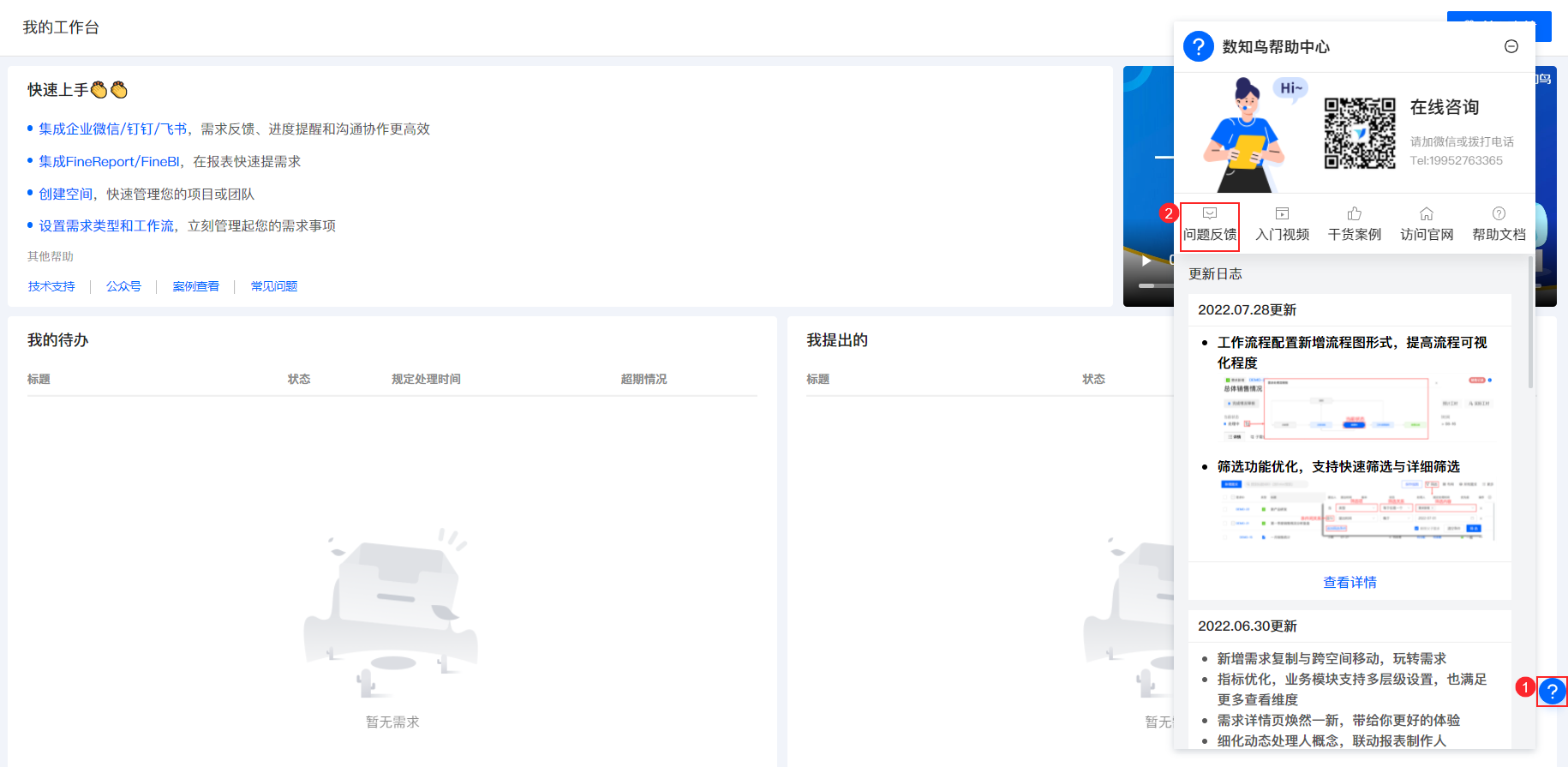Click the 筛选功能优化 update entry

coord(1338,466)
